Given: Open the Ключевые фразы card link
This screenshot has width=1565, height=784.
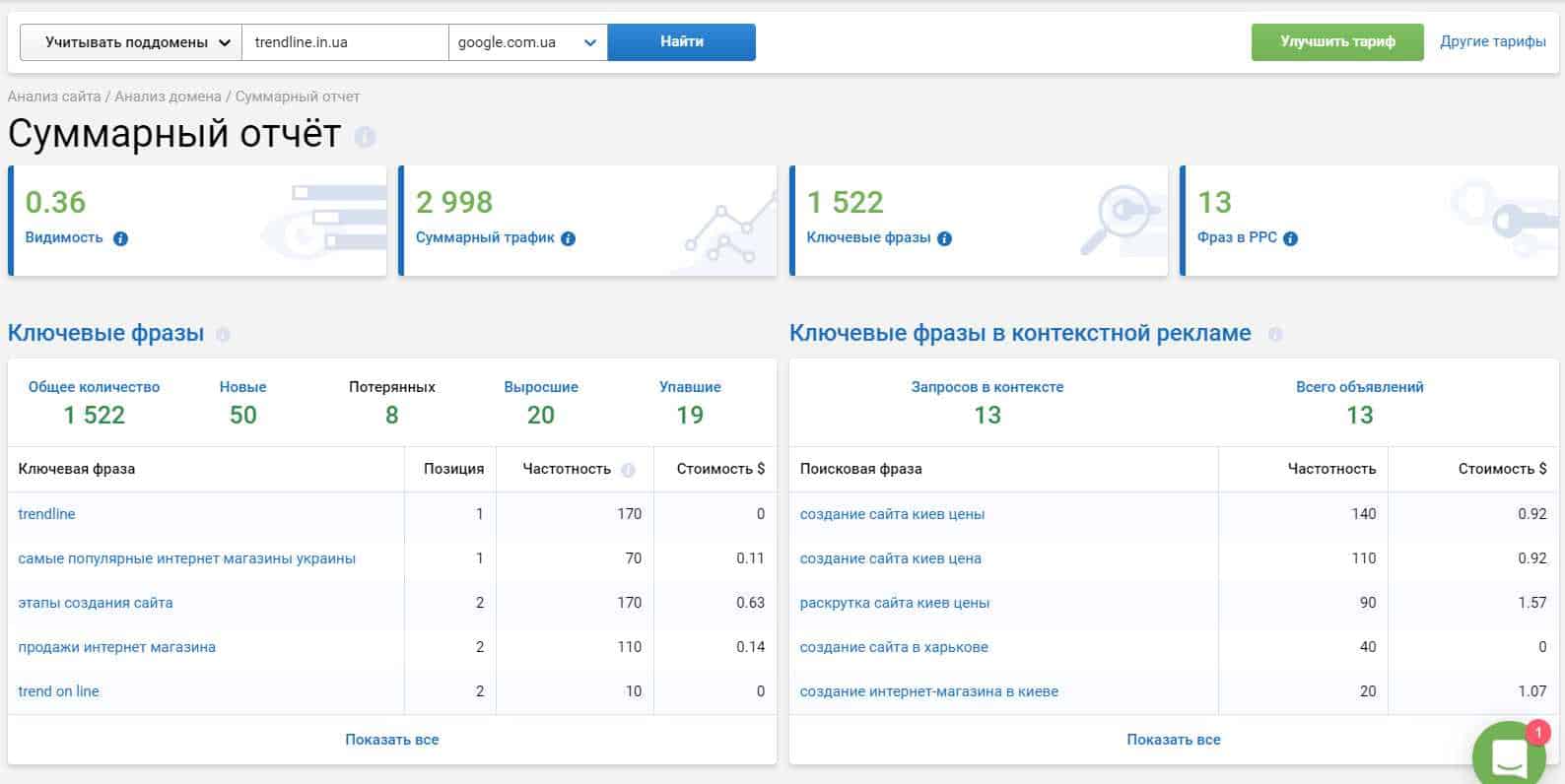Looking at the screenshot, I should [x=868, y=237].
